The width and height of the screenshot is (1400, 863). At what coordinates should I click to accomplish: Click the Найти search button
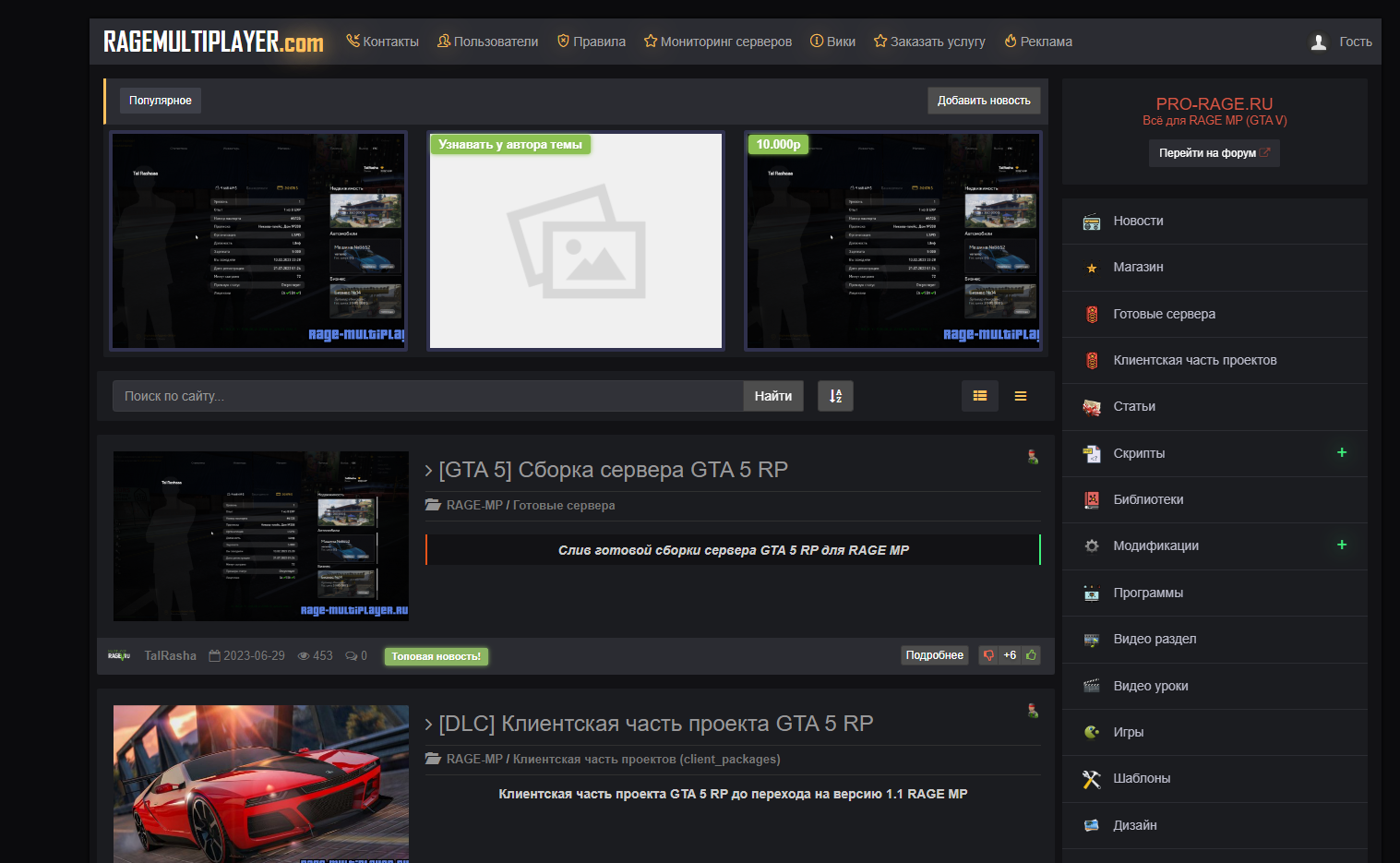coord(773,396)
